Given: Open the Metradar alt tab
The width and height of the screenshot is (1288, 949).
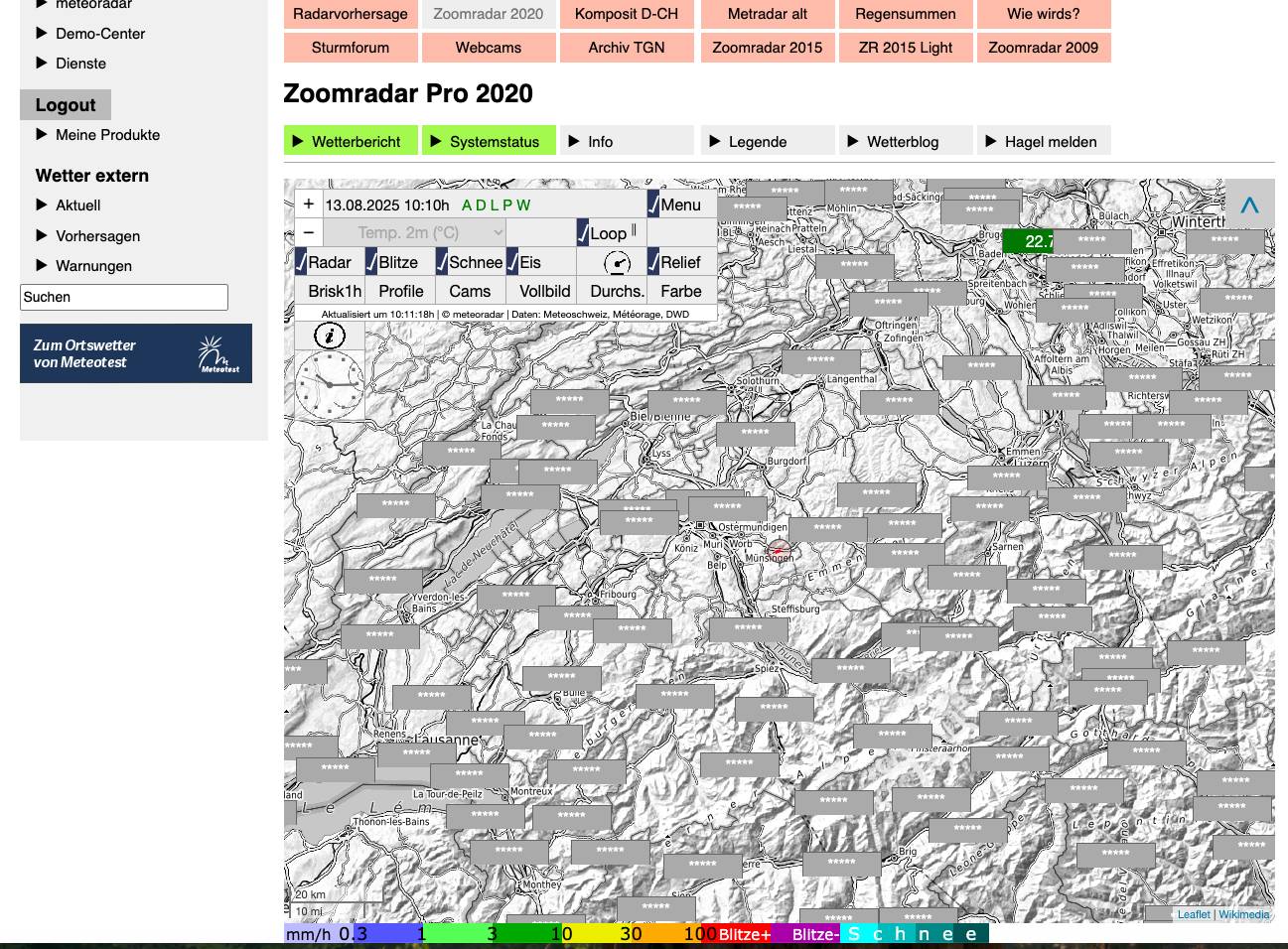Looking at the screenshot, I should (768, 14).
